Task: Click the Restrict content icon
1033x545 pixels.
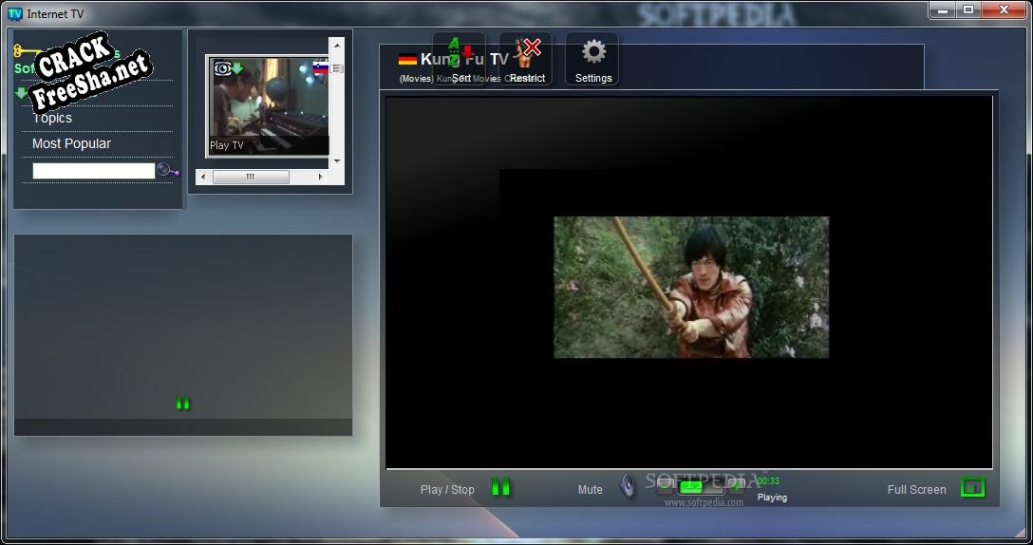Action: 527,58
